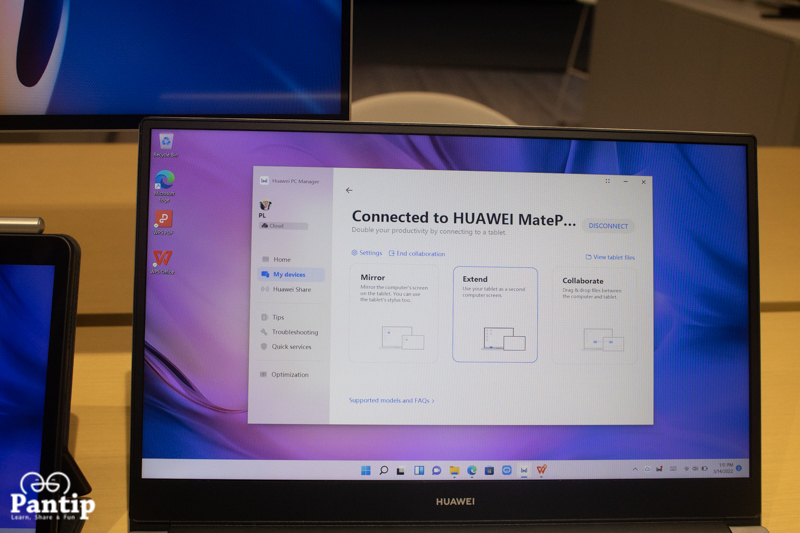Viewport: 800px width, 533px height.
Task: Open the Tips section
Action: coord(272,317)
